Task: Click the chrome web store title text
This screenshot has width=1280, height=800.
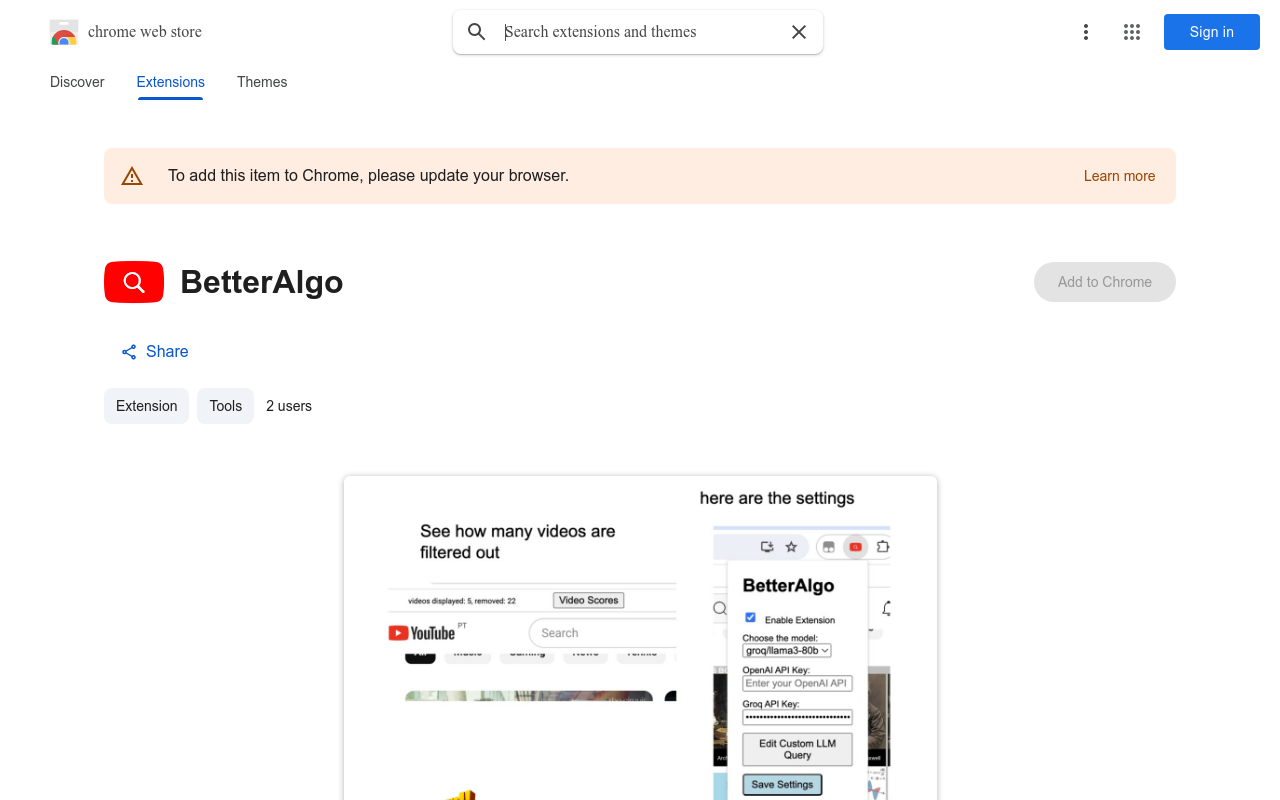Action: click(145, 32)
